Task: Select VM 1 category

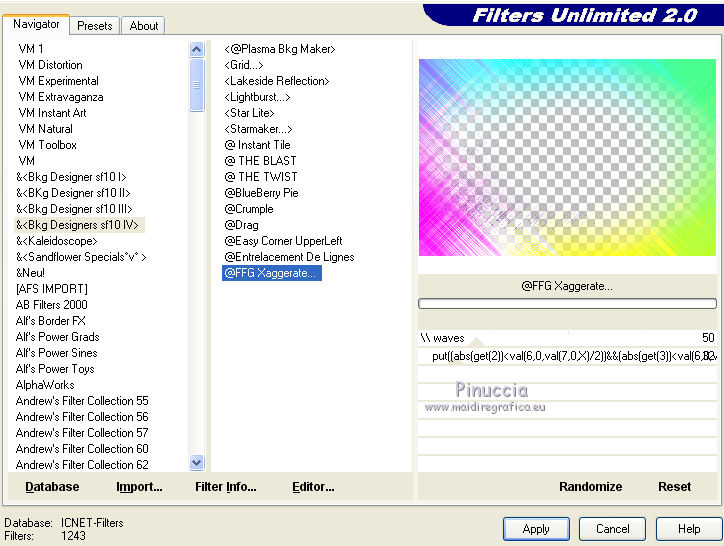Action: pos(31,49)
